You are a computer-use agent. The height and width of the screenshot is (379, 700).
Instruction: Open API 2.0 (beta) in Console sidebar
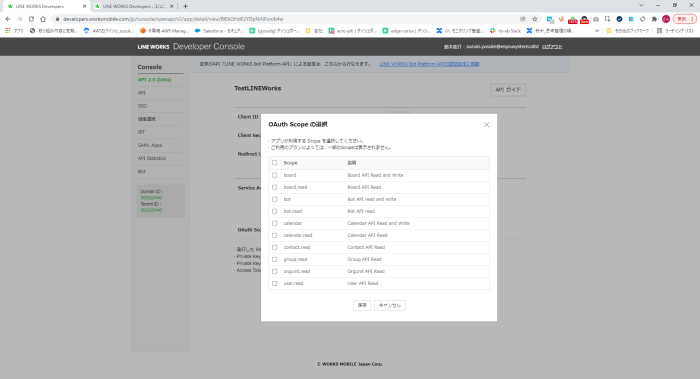pos(154,79)
